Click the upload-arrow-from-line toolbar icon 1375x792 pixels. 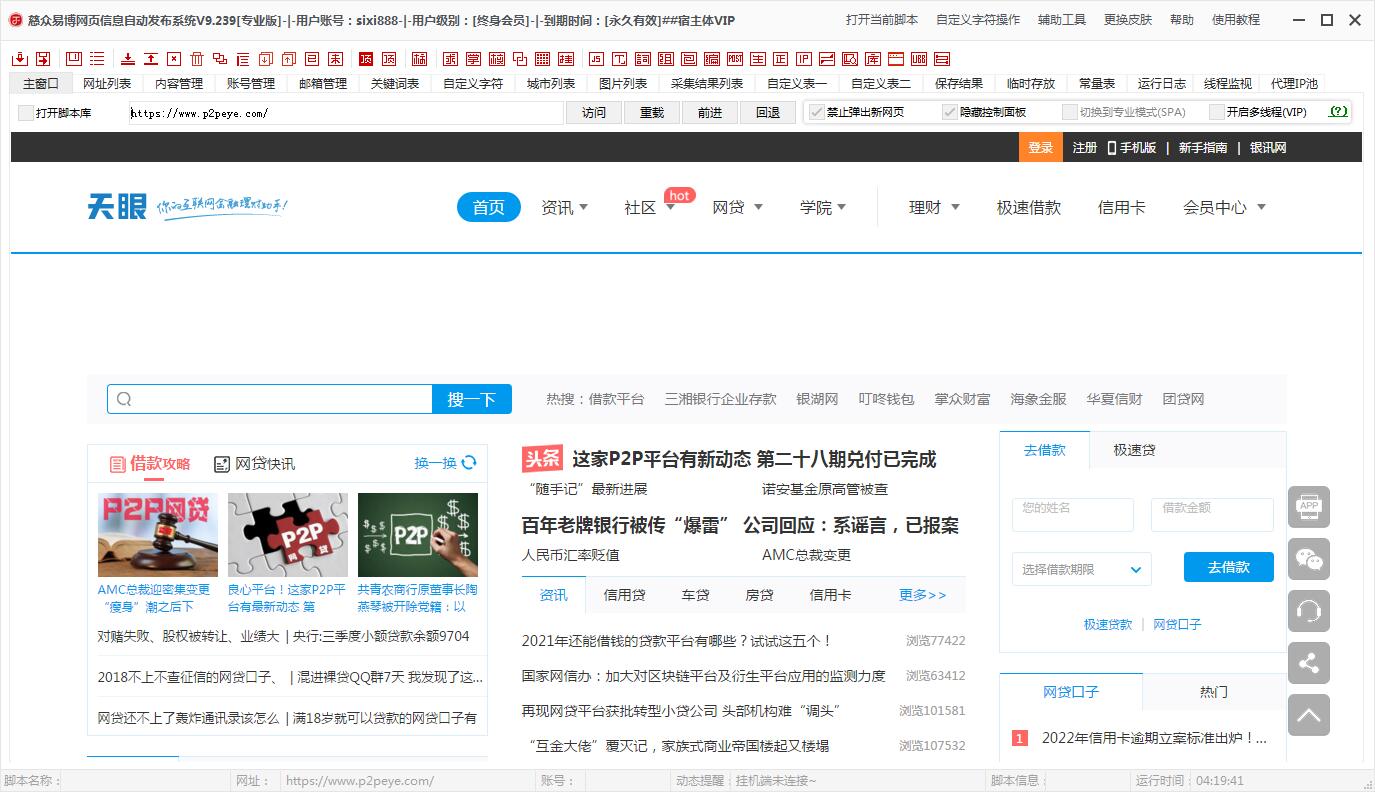pyautogui.click(x=151, y=59)
